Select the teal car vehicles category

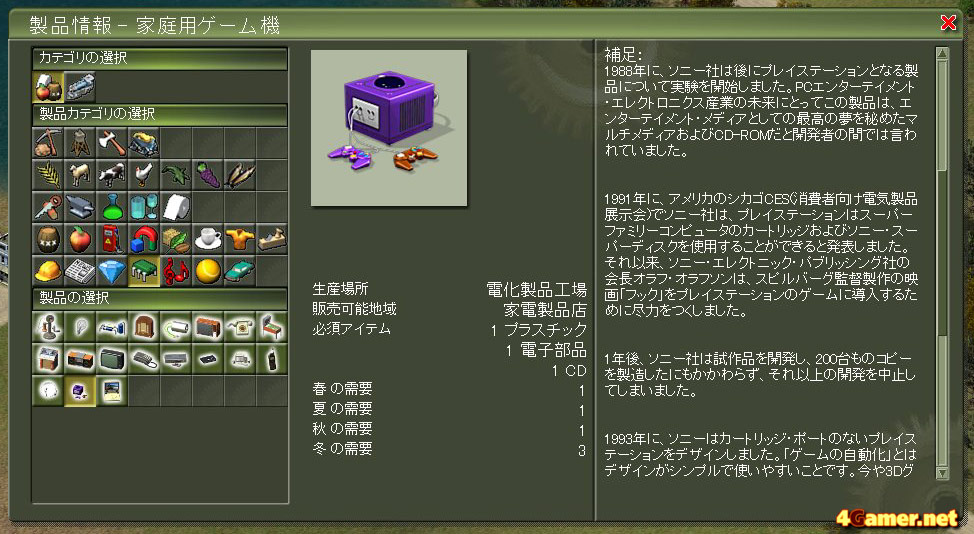click(x=240, y=271)
